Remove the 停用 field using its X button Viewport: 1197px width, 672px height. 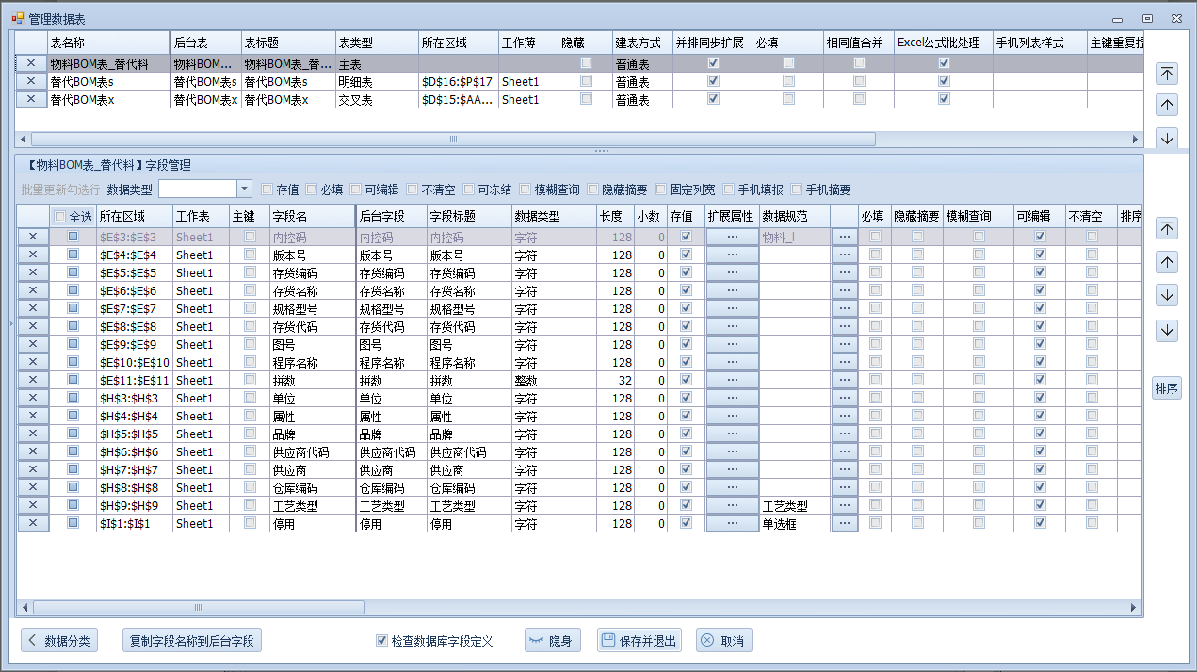pyautogui.click(x=32, y=523)
